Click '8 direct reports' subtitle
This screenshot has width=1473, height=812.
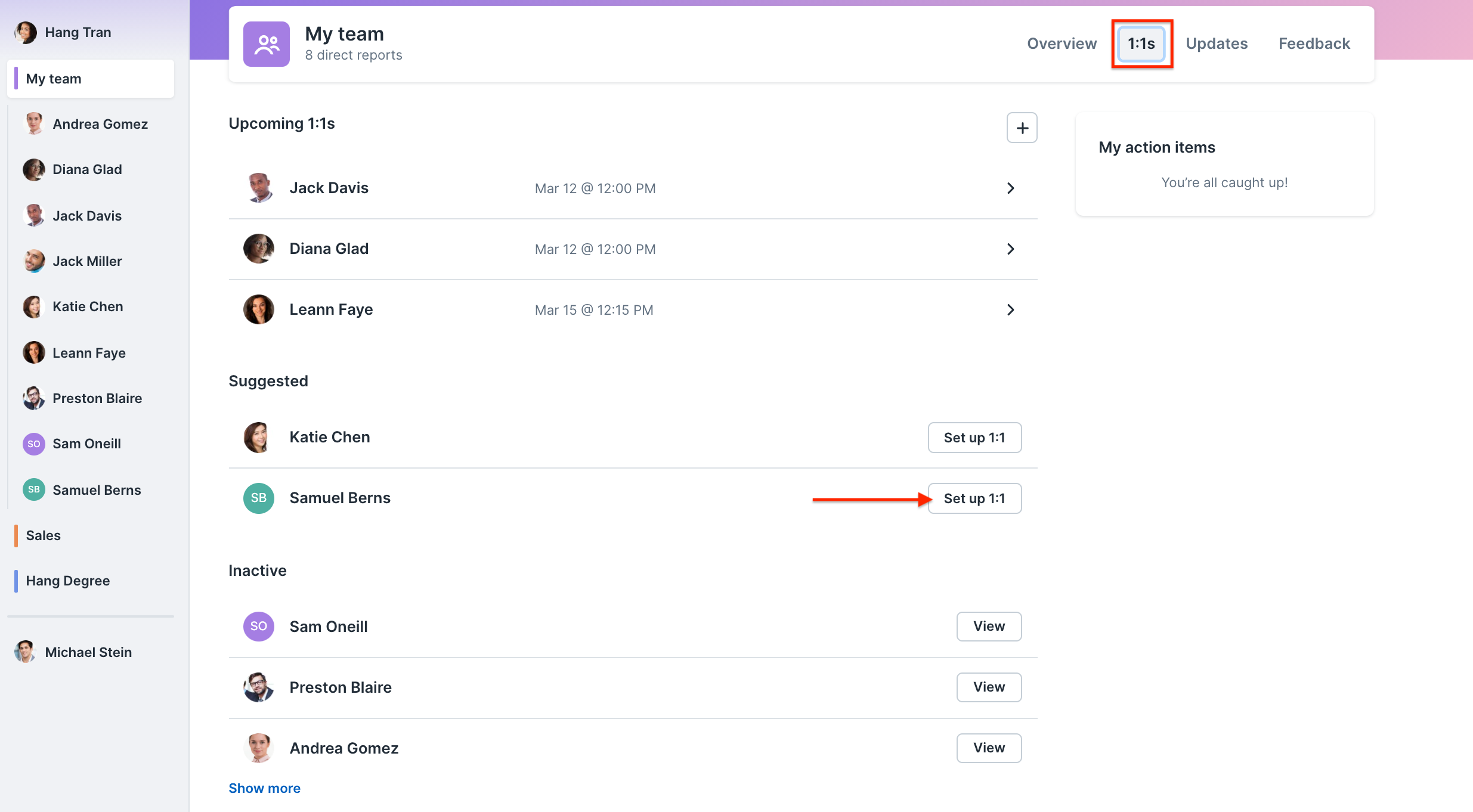tap(354, 55)
